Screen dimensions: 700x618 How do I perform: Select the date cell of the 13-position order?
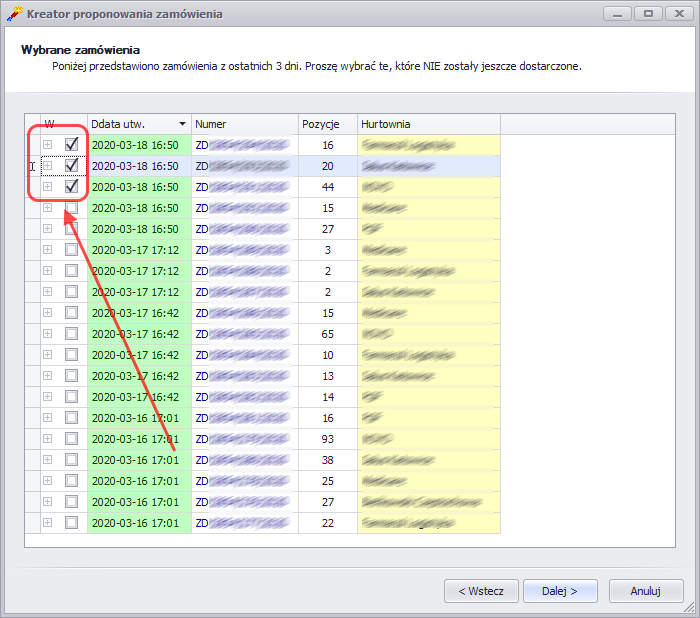[138, 375]
